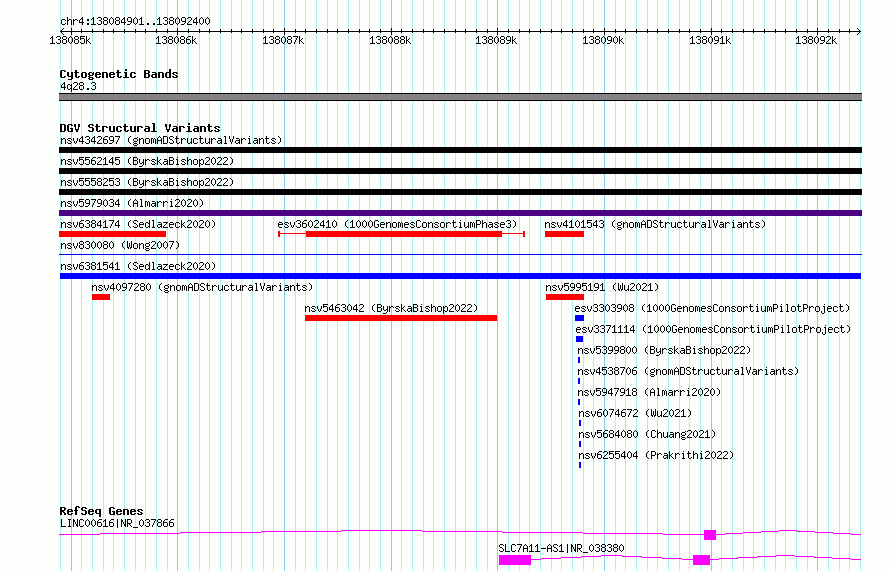Select the red bar under nsv6384174
Screen dimensions: 890x571
coord(112,234)
